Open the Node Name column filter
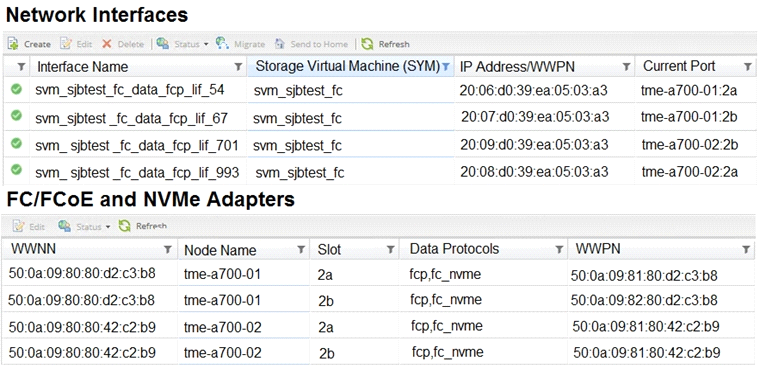Viewport: 760px width, 369px height. (x=301, y=249)
